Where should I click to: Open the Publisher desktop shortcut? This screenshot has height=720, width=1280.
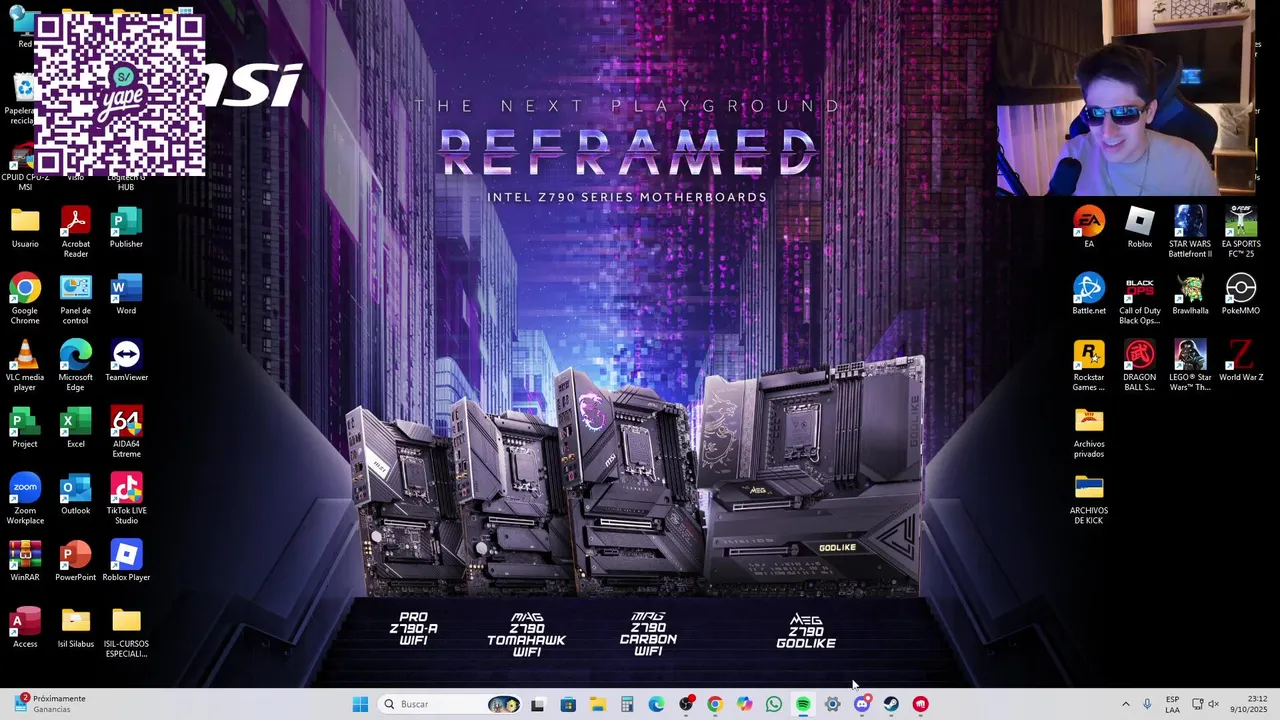click(126, 227)
